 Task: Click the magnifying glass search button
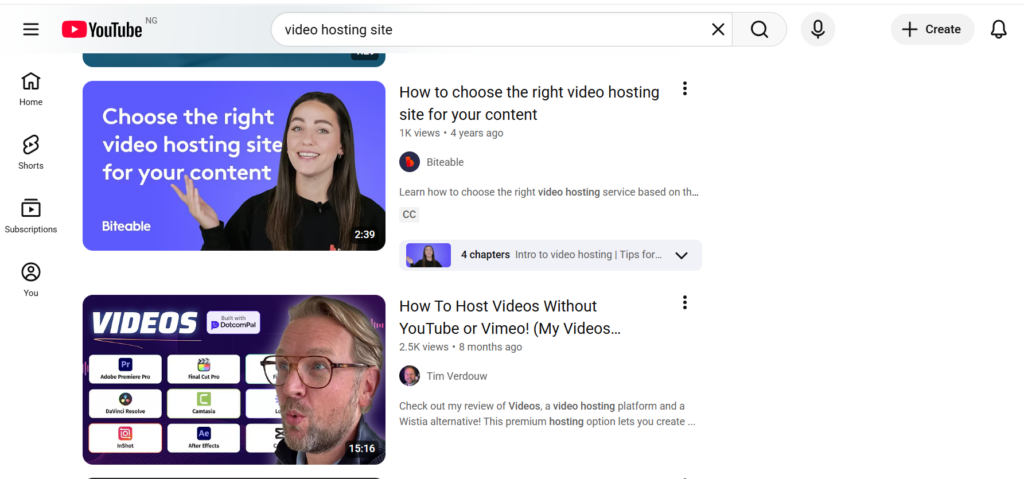point(759,30)
